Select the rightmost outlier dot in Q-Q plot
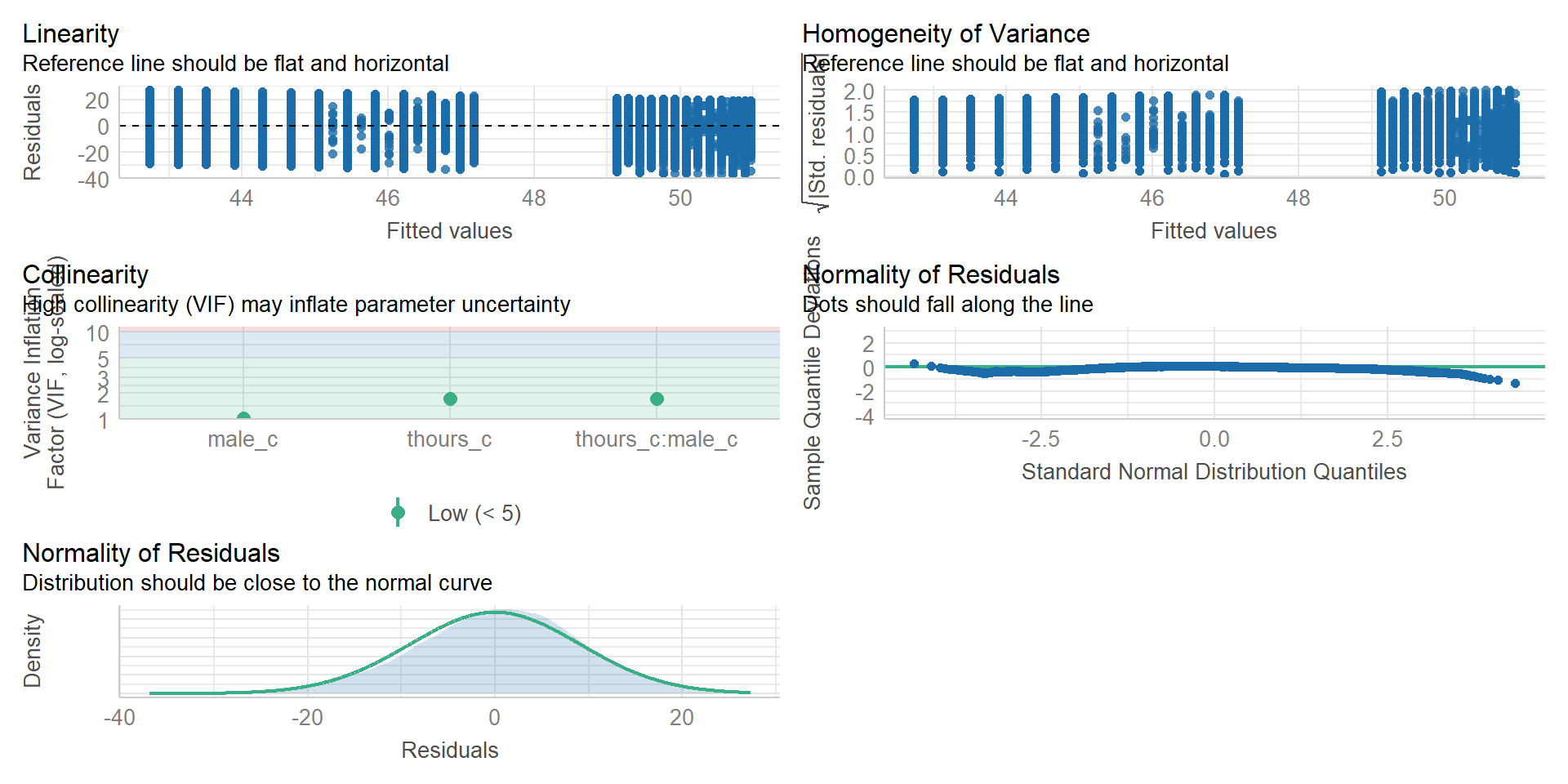 (x=1515, y=383)
